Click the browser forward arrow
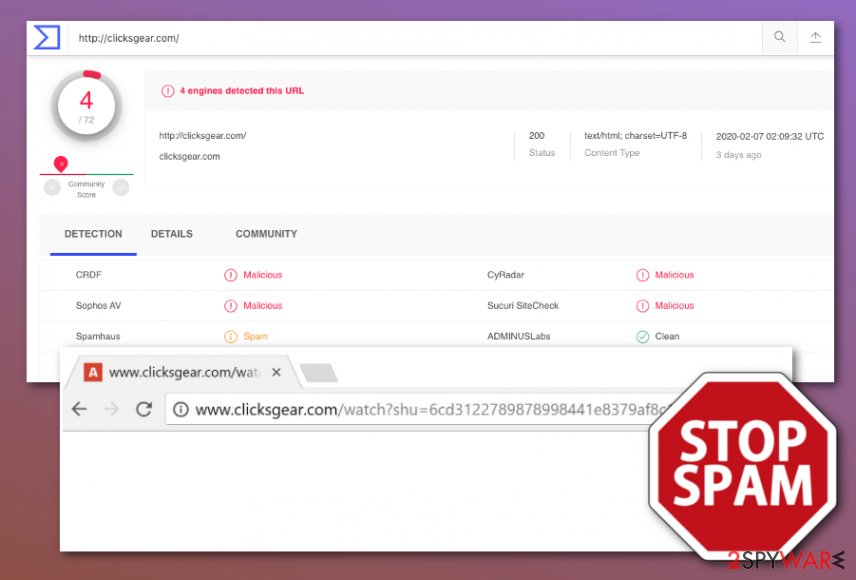The width and height of the screenshot is (856, 580). pyautogui.click(x=112, y=409)
